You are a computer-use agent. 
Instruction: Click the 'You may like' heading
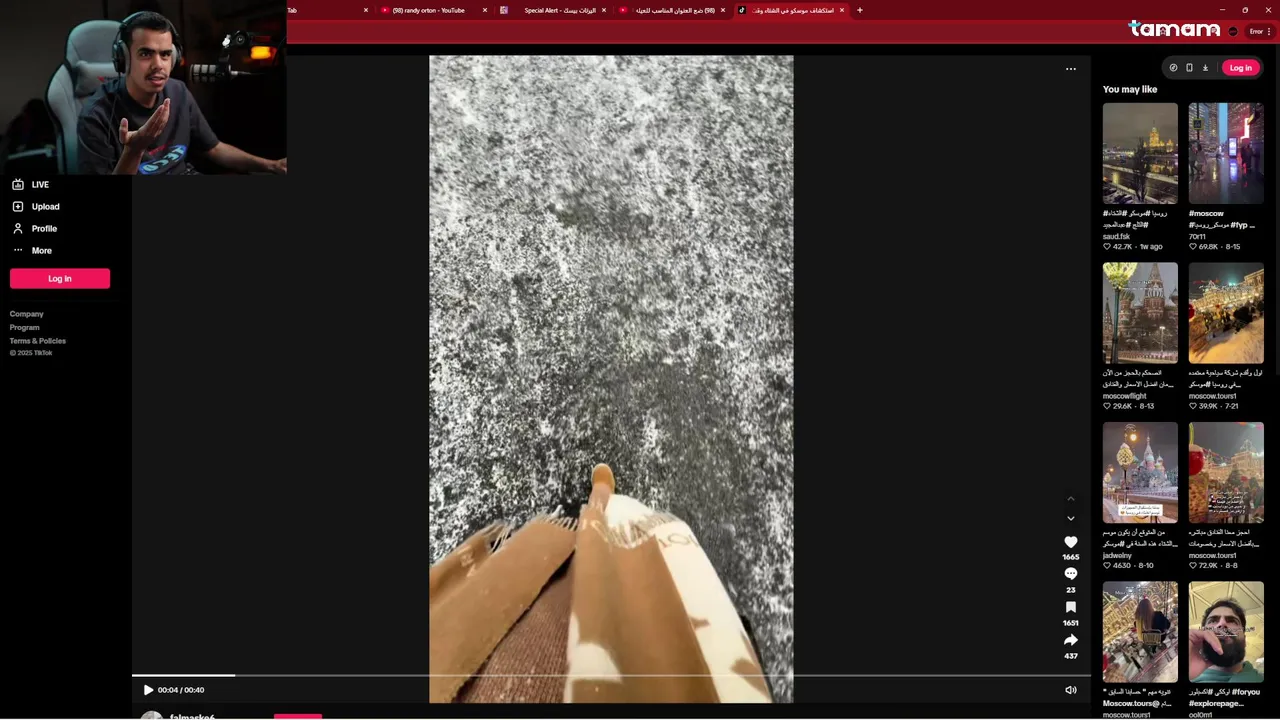pos(1130,90)
